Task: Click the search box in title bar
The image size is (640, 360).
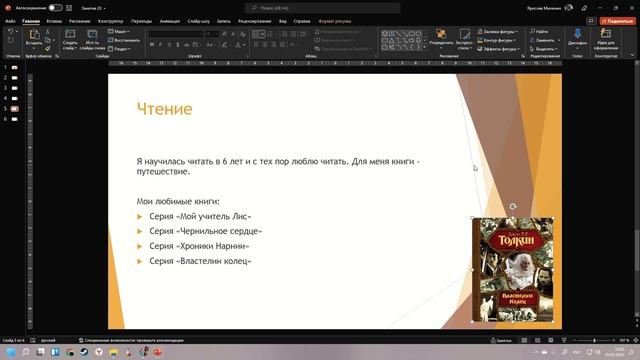Action: coord(322,8)
